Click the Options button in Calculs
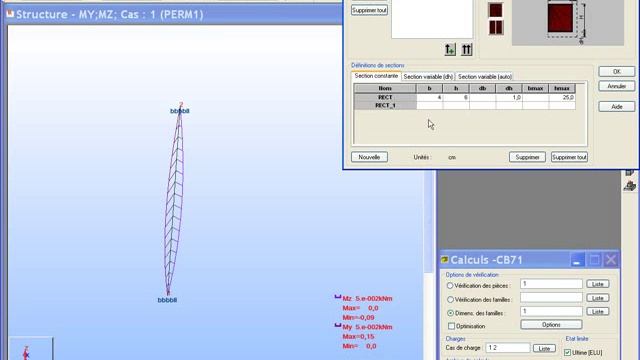 551,325
